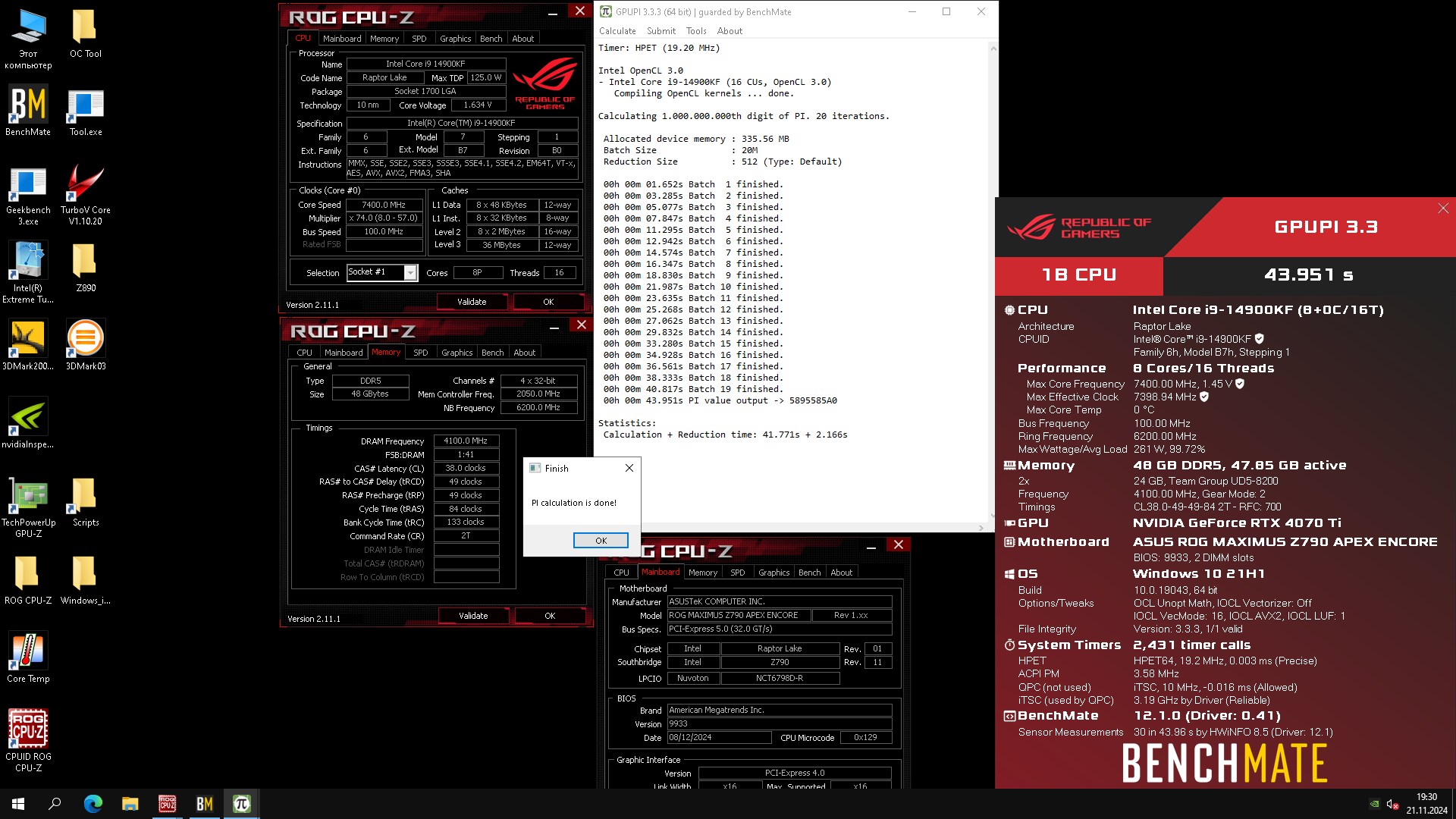Select CPU tab in memory CPU-Z window
The width and height of the screenshot is (1456, 819).
[x=304, y=353]
